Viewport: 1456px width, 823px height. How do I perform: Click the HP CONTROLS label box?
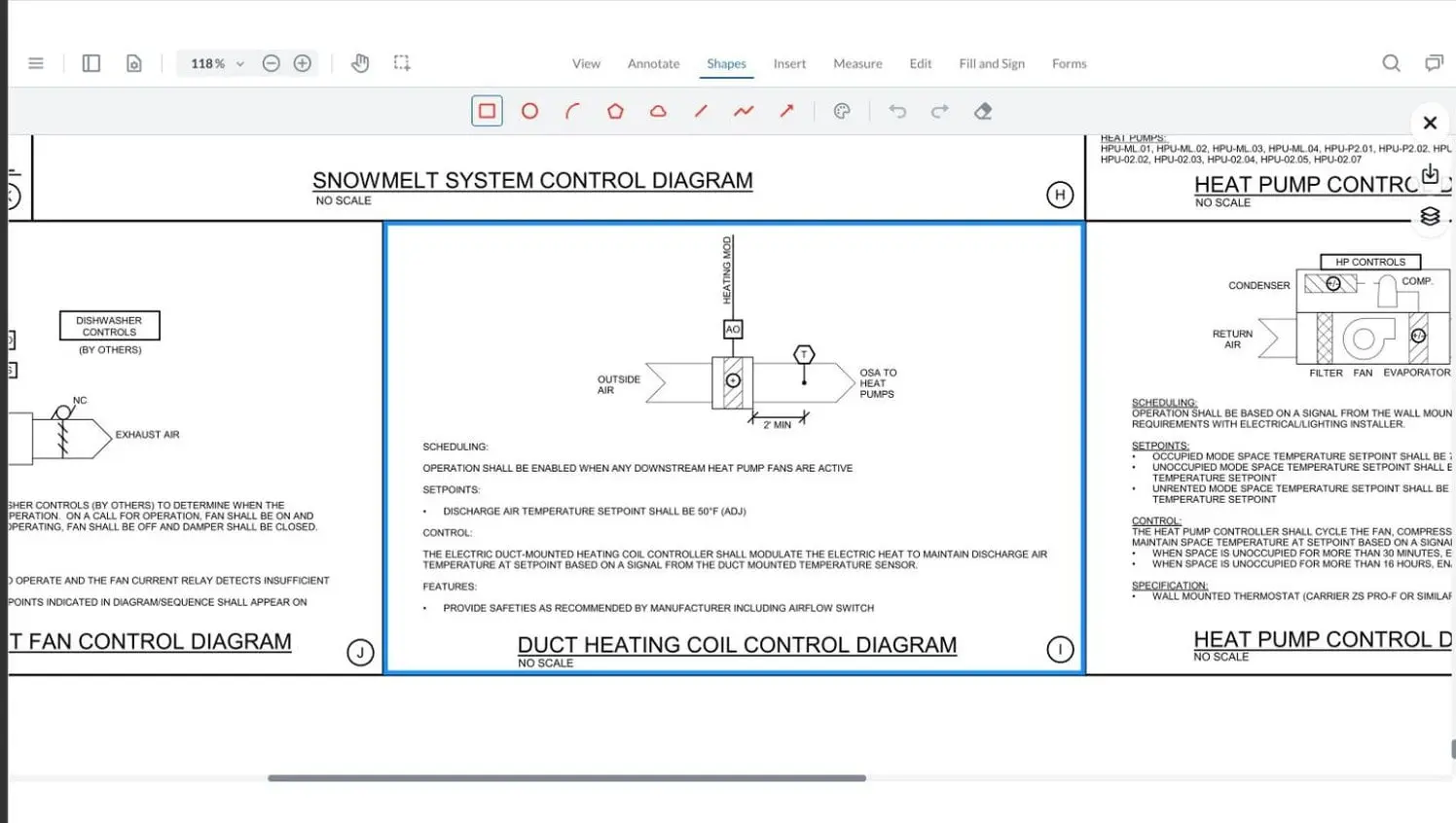click(1370, 262)
